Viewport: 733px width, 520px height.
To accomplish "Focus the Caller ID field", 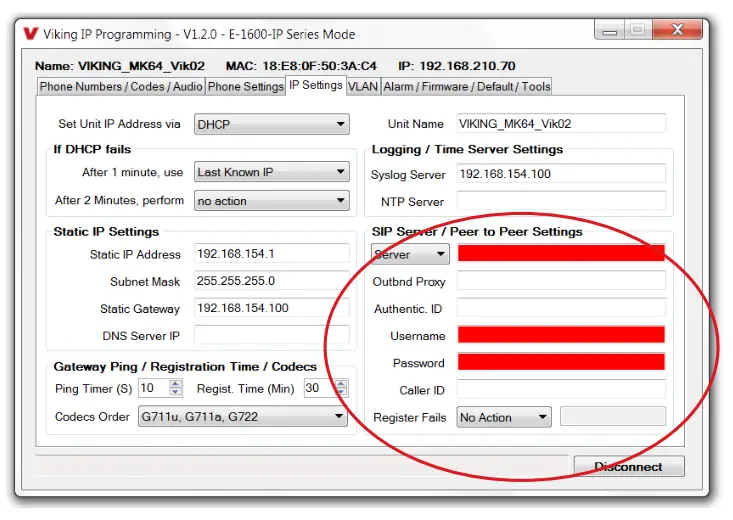I will click(x=561, y=389).
